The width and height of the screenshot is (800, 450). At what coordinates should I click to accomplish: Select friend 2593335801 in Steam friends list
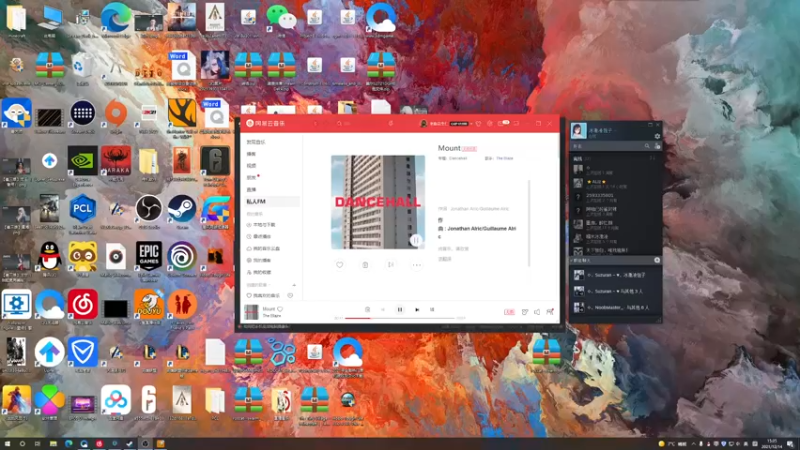(x=615, y=197)
